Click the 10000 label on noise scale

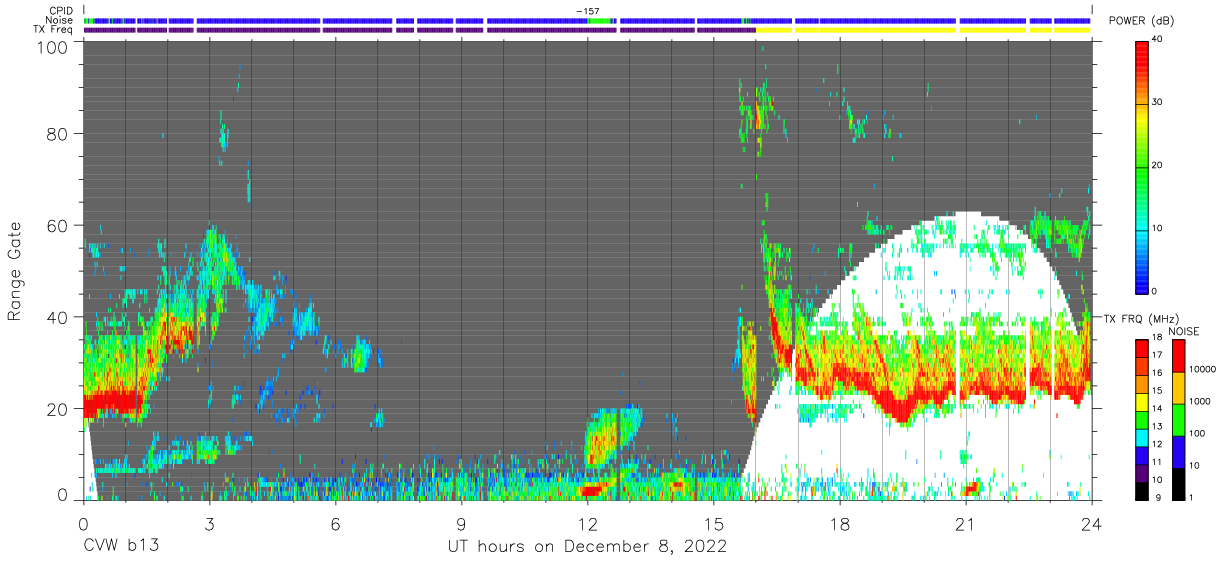click(1205, 369)
